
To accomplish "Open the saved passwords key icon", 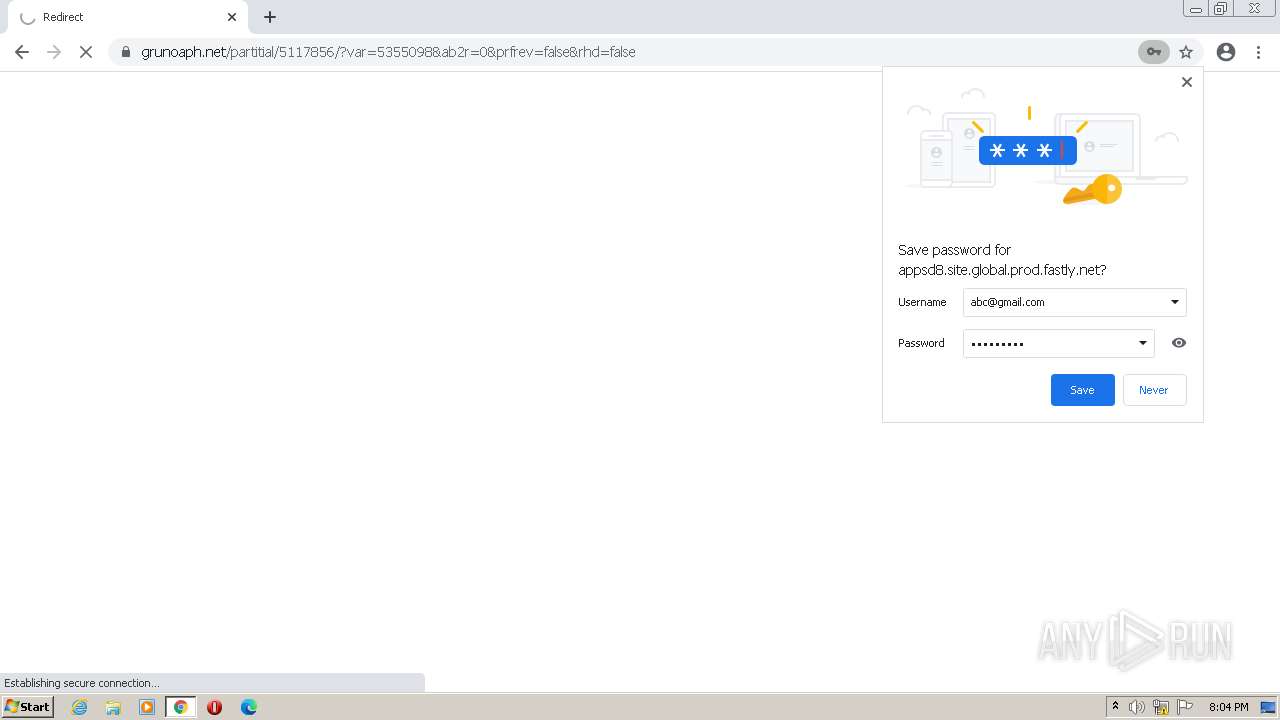I will (1154, 52).
